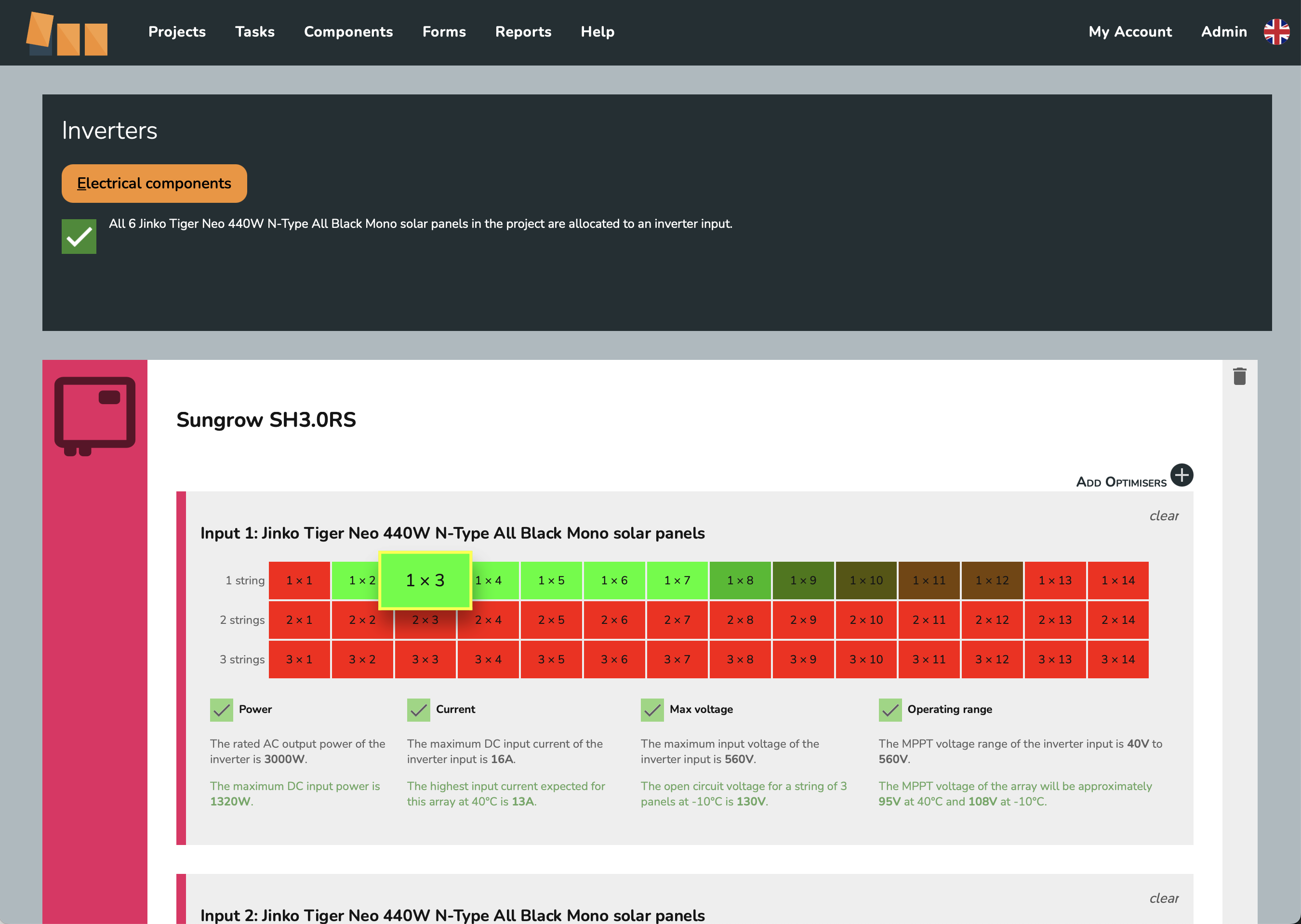Viewport: 1301px width, 924px height.
Task: Open the Tasks menu
Action: (254, 32)
